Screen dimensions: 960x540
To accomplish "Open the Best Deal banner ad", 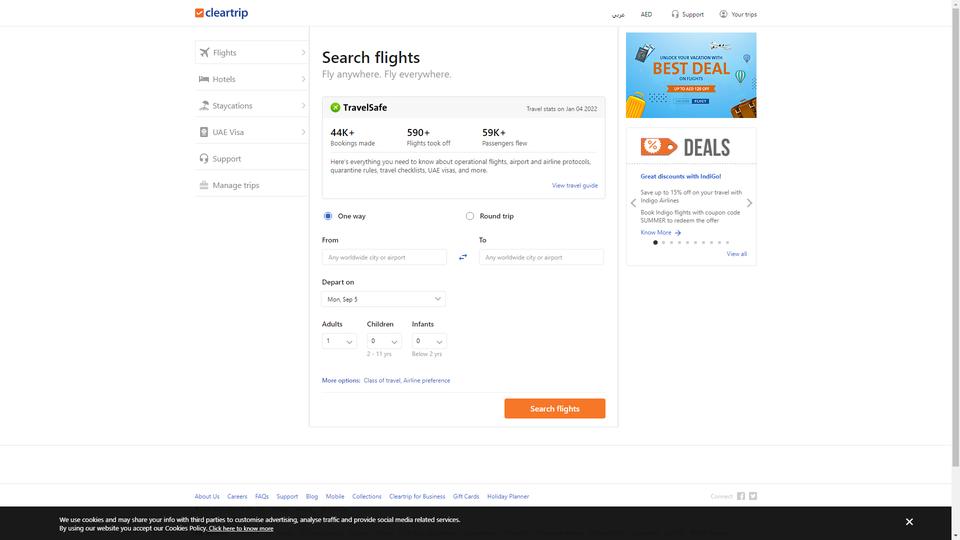I will [x=691, y=75].
